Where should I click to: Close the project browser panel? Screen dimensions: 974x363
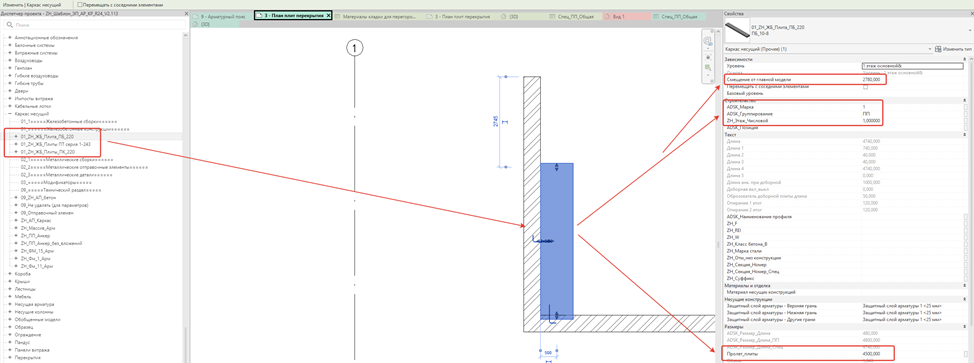186,14
